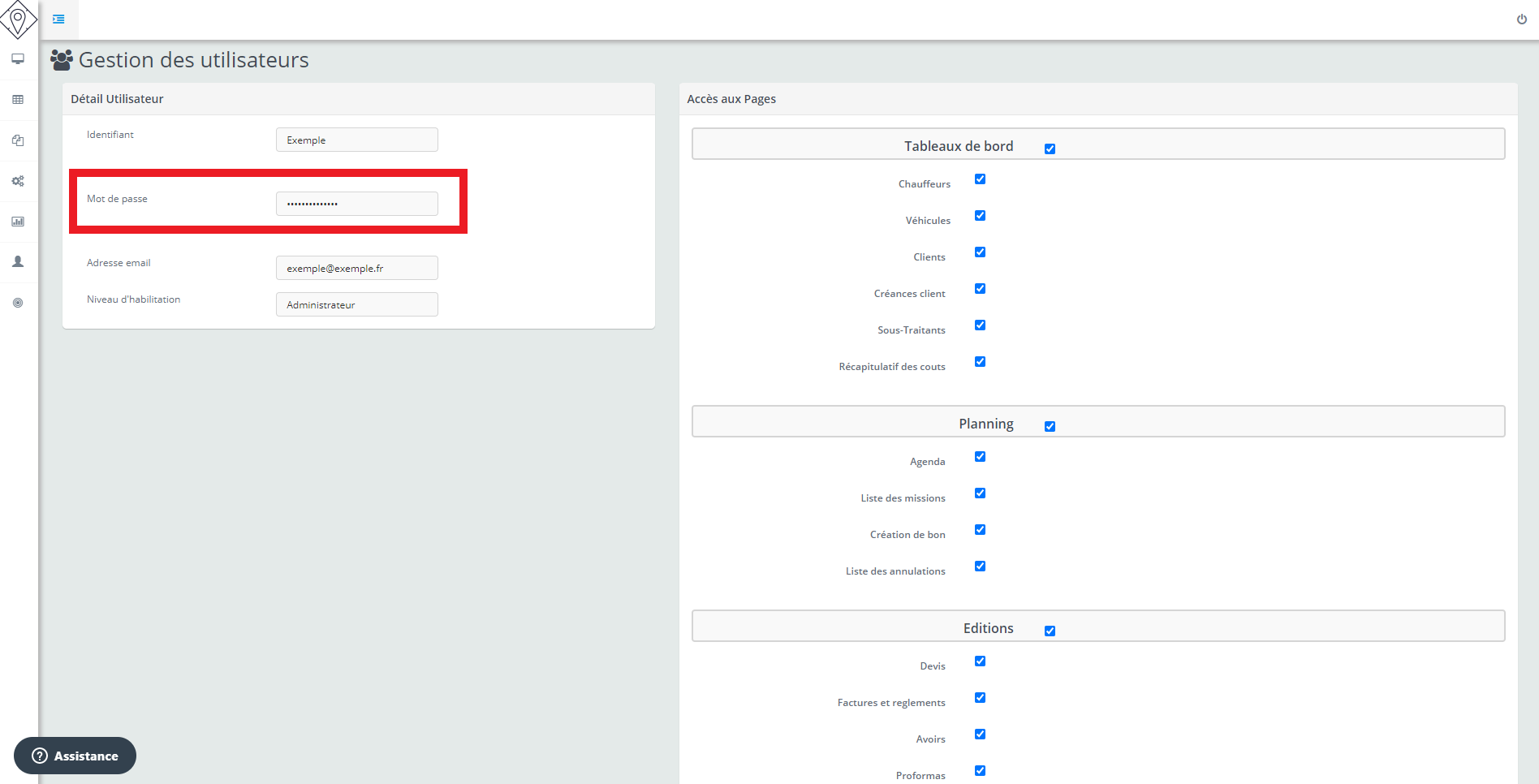Open the table grid sidebar icon
Viewport: 1539px width, 784px height.
[x=18, y=100]
